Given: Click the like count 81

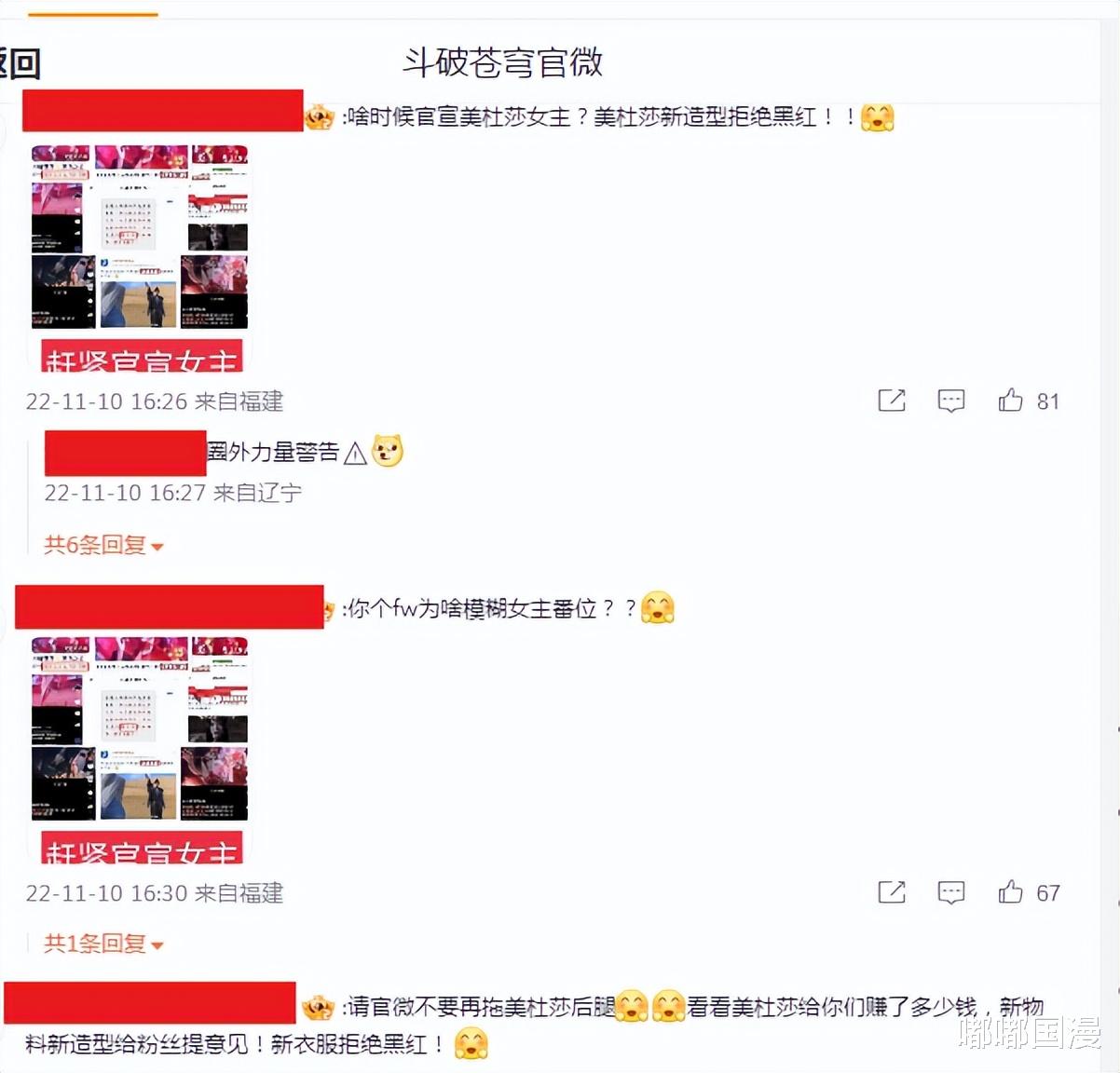Looking at the screenshot, I should [x=1048, y=401].
